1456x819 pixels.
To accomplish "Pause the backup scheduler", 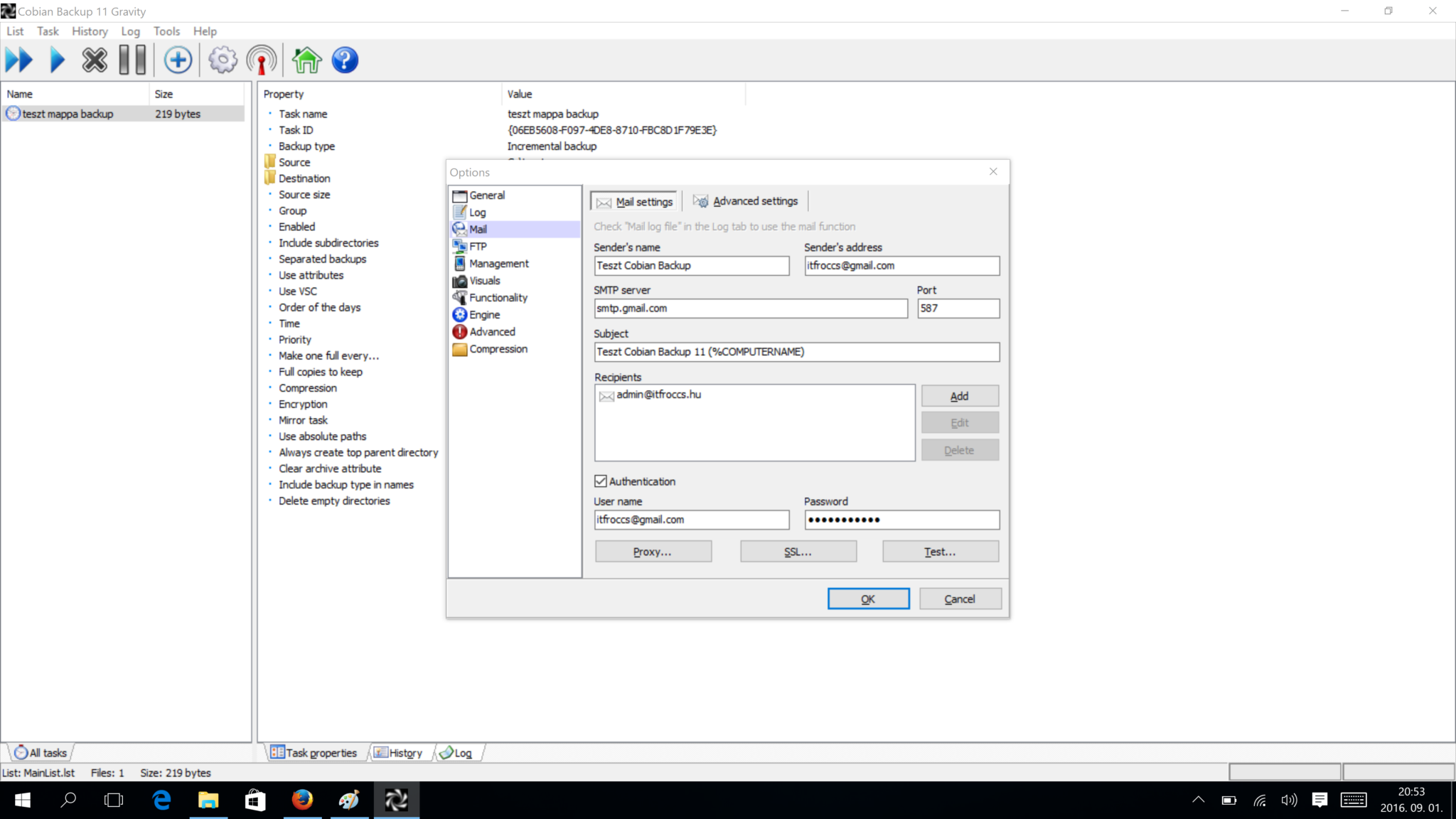I will (132, 60).
